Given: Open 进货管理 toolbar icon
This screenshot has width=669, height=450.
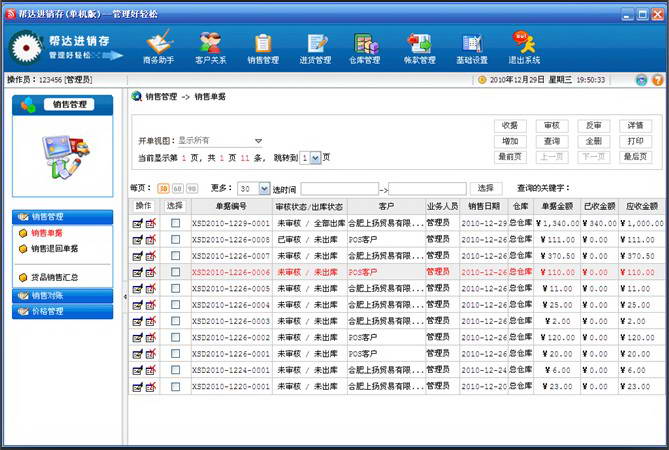Looking at the screenshot, I should click(315, 47).
